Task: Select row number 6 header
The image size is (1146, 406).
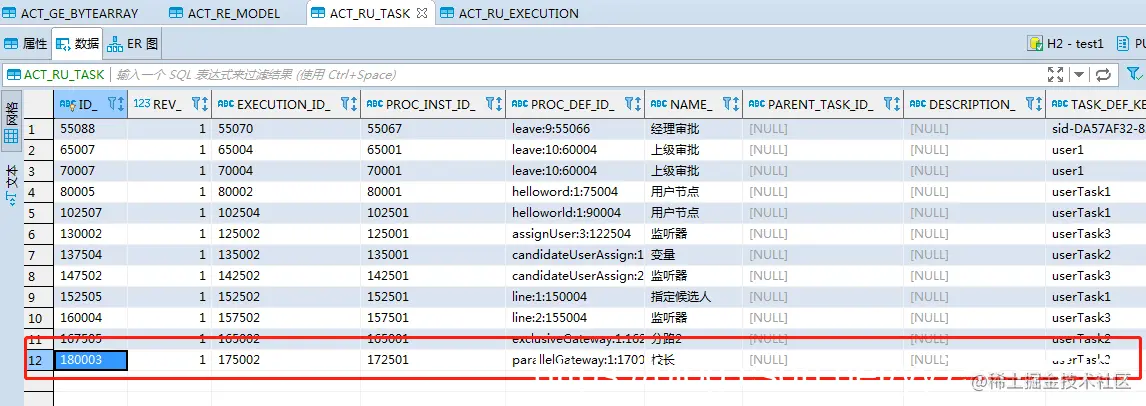Action: [x=38, y=234]
